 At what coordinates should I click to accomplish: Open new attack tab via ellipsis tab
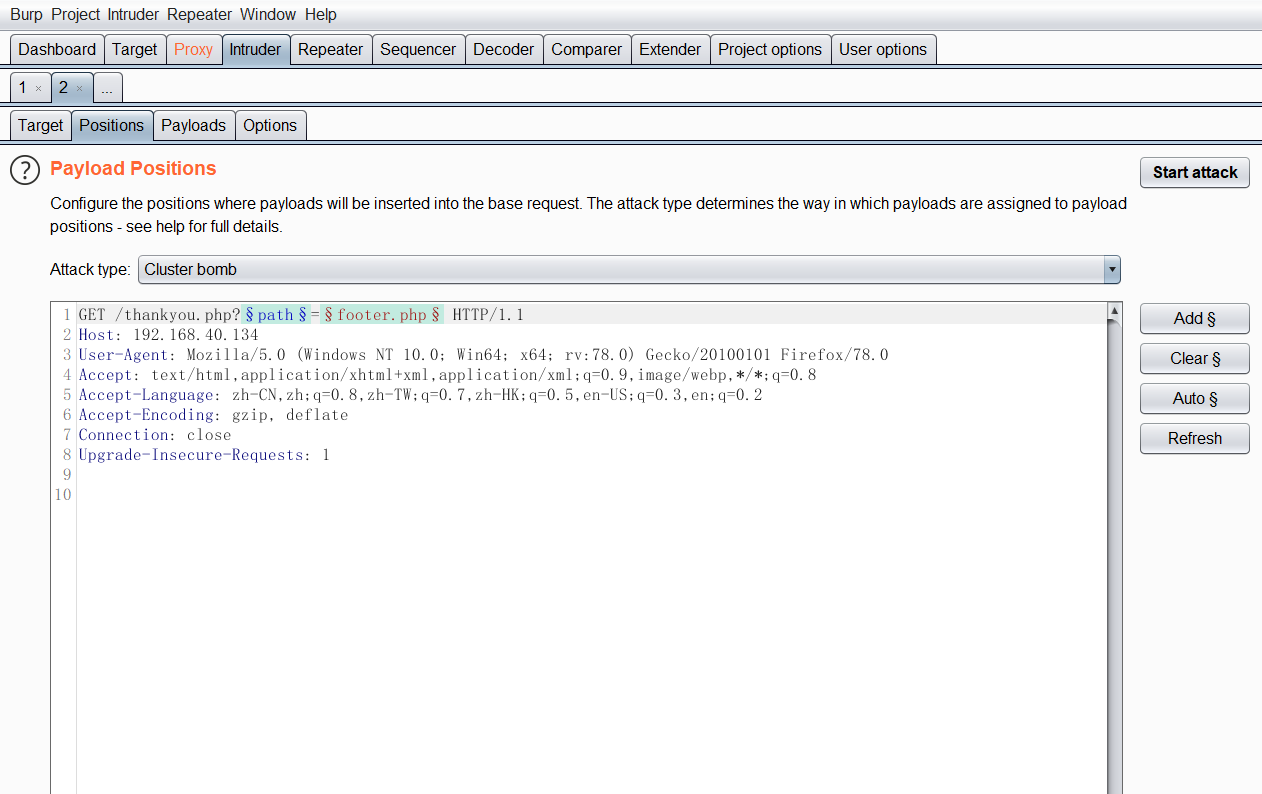pyautogui.click(x=106, y=89)
